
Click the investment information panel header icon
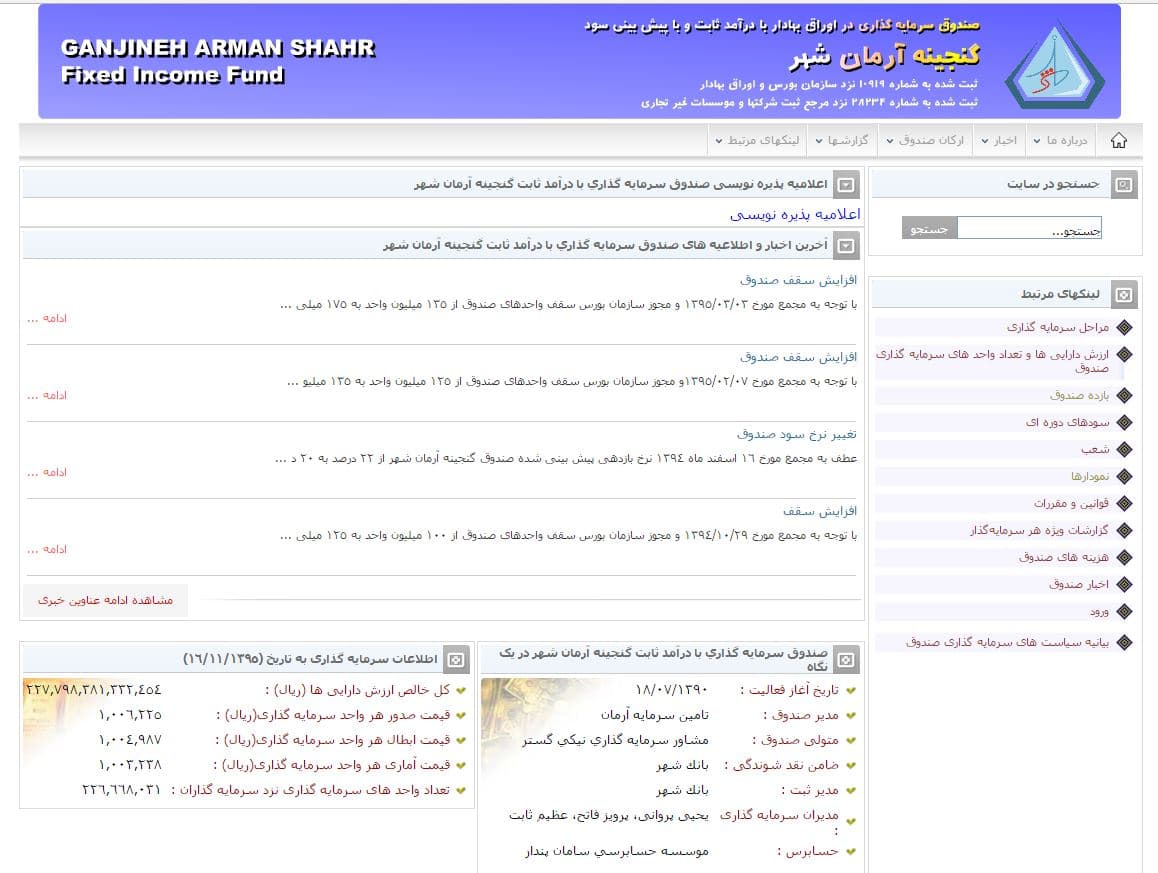point(456,659)
